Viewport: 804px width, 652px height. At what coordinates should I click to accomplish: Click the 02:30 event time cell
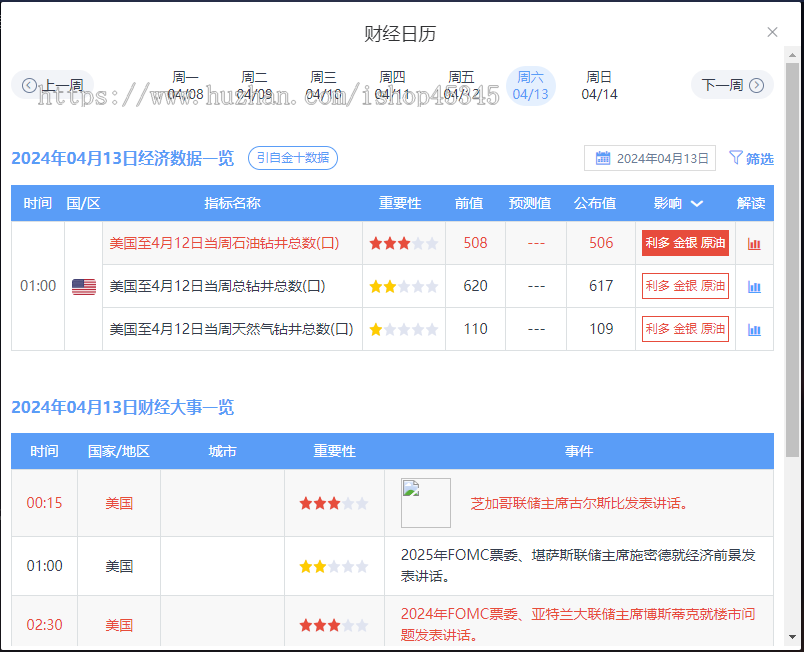coord(45,625)
